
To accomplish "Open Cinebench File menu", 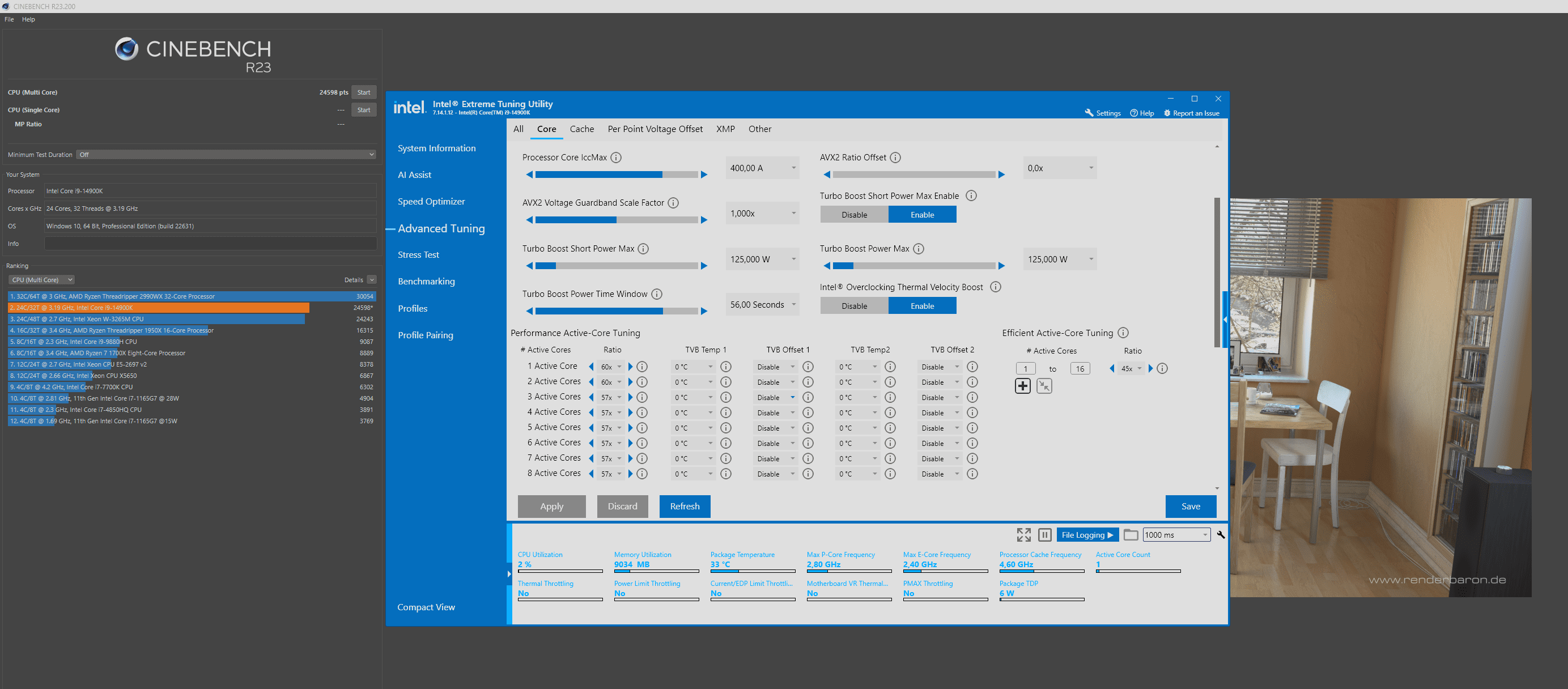I will (x=9, y=19).
